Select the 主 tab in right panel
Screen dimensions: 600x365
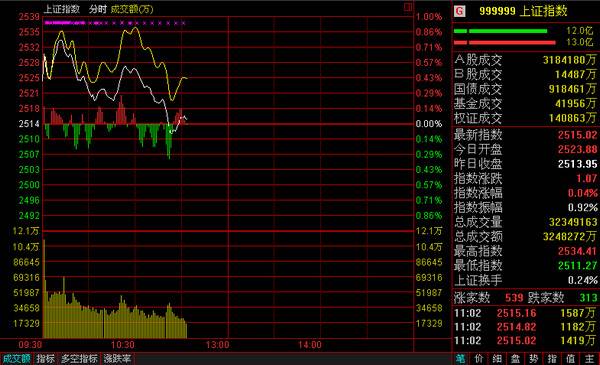[589, 359]
